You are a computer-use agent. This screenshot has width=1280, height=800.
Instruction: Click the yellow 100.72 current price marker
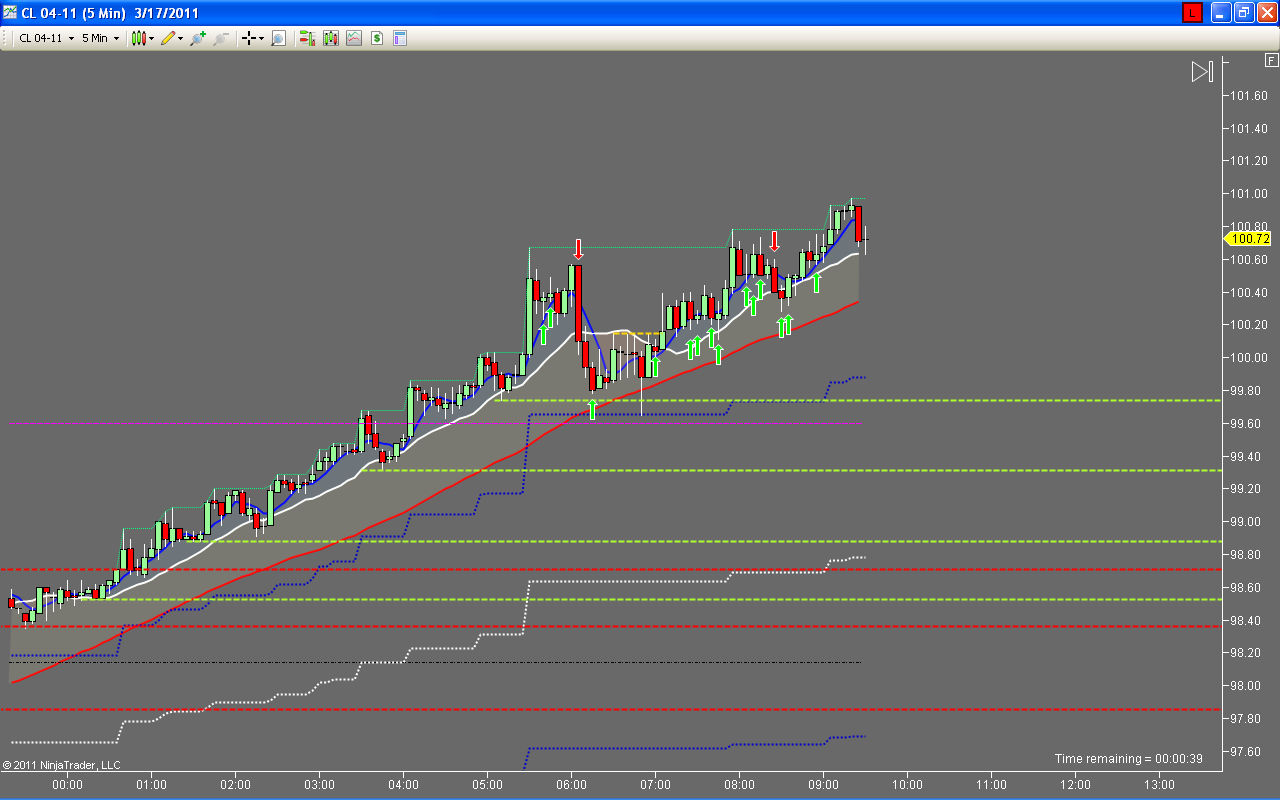[1249, 239]
